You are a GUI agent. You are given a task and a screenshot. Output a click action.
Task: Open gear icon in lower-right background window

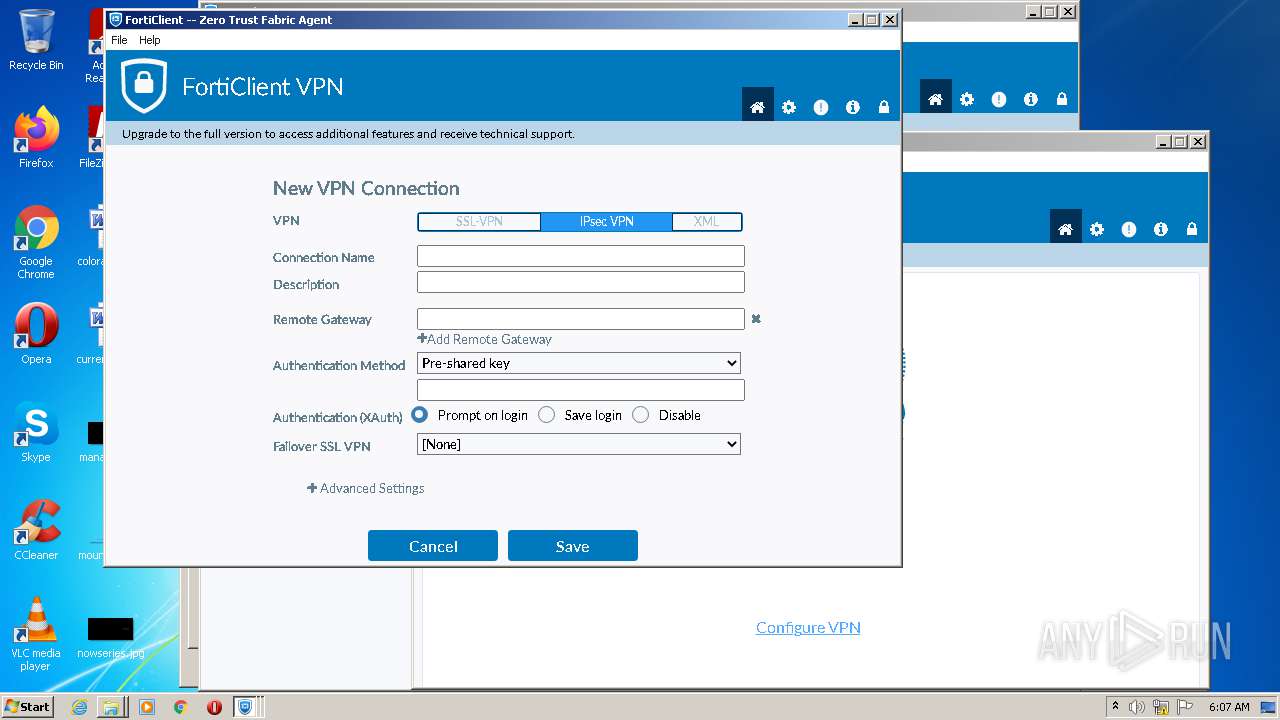pyautogui.click(x=1097, y=229)
